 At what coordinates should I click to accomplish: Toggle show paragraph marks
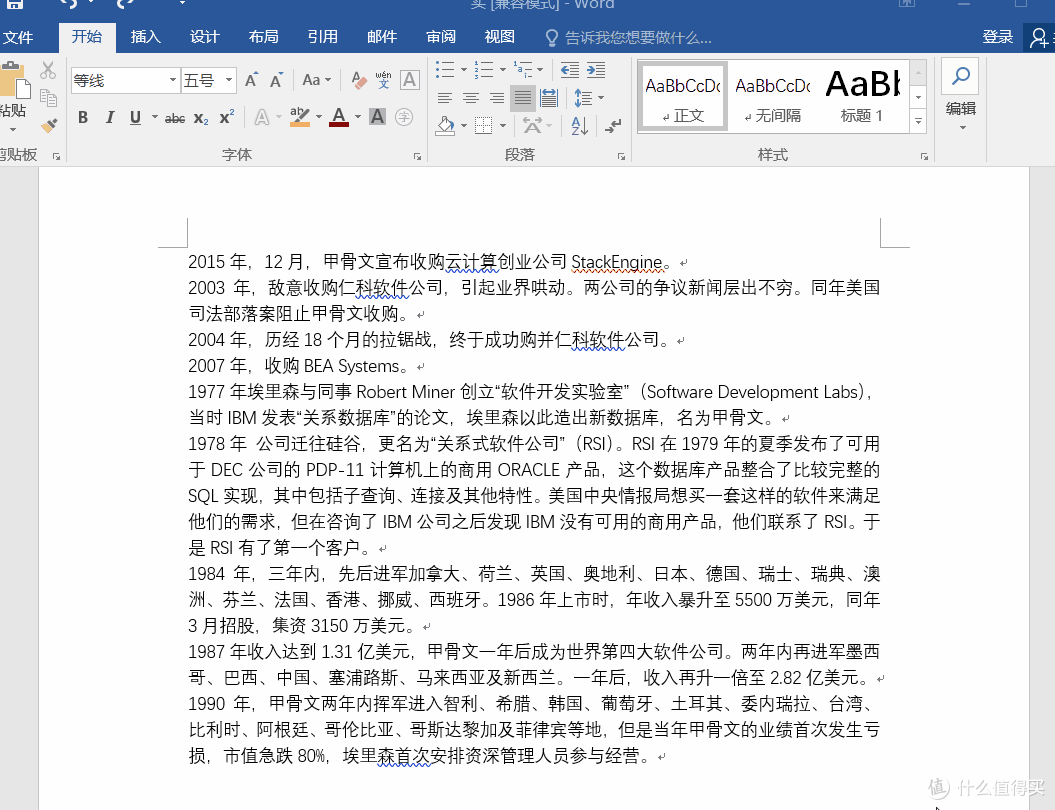coord(614,125)
